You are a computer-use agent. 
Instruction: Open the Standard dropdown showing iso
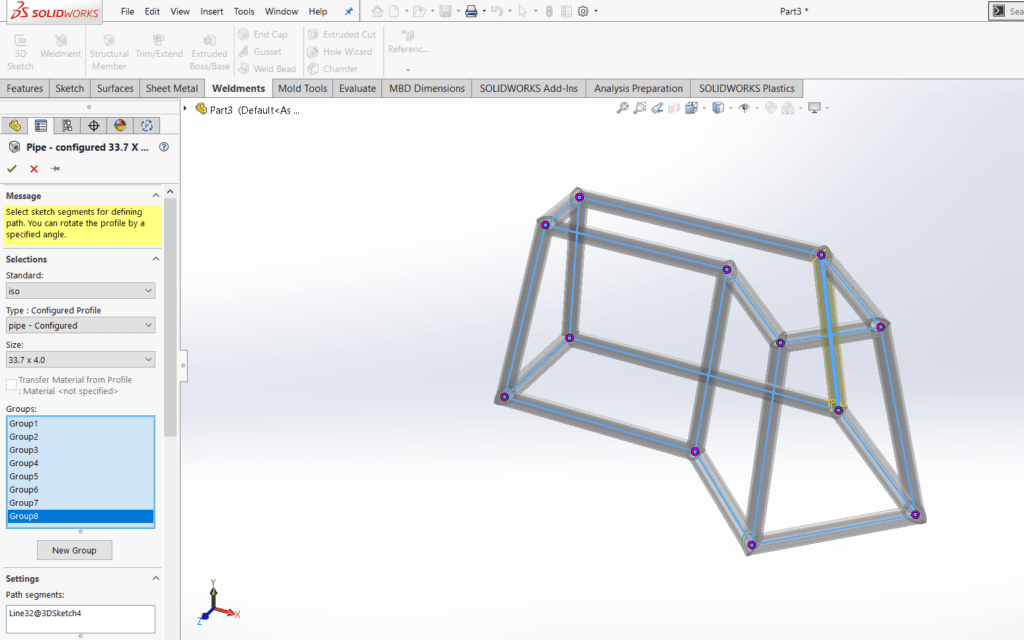(80, 291)
